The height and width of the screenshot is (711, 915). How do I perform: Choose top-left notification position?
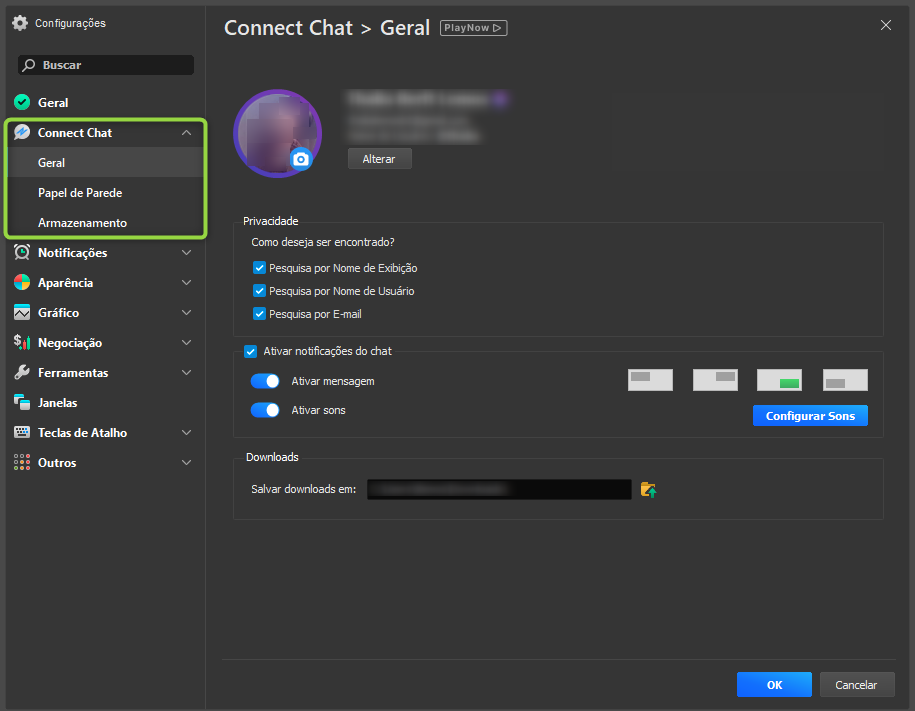tap(650, 380)
